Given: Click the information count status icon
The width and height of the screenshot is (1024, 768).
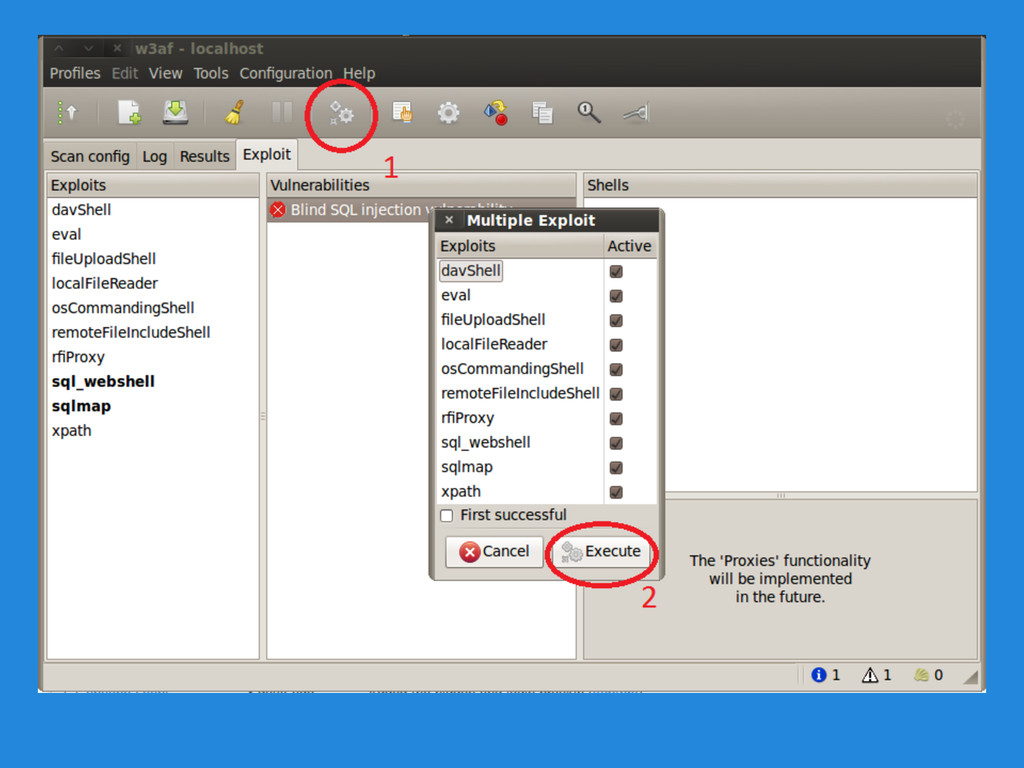Looking at the screenshot, I should 818,675.
